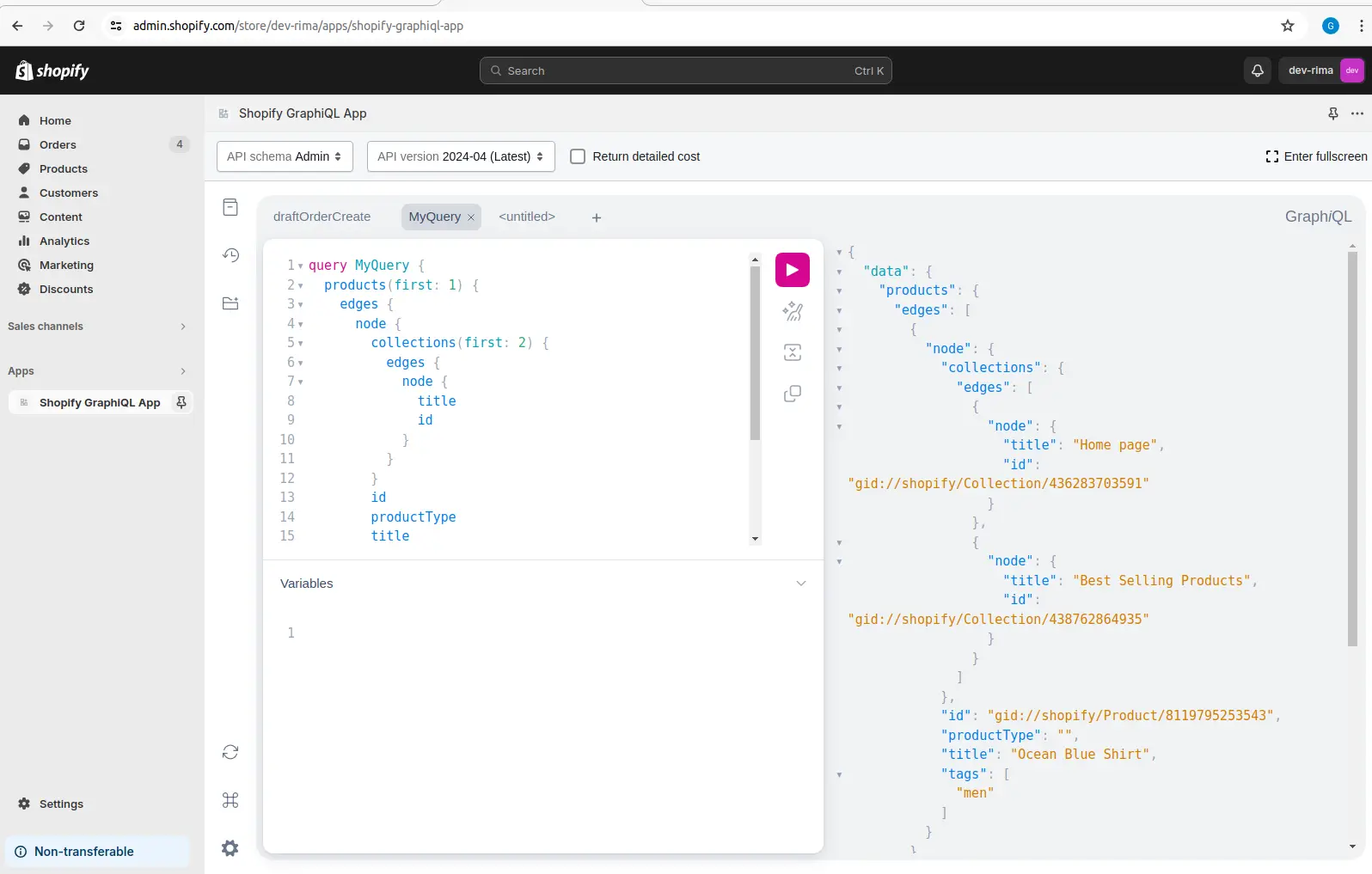This screenshot has width=1372, height=874.
Task: Open Products in the sidebar
Action: click(x=64, y=169)
